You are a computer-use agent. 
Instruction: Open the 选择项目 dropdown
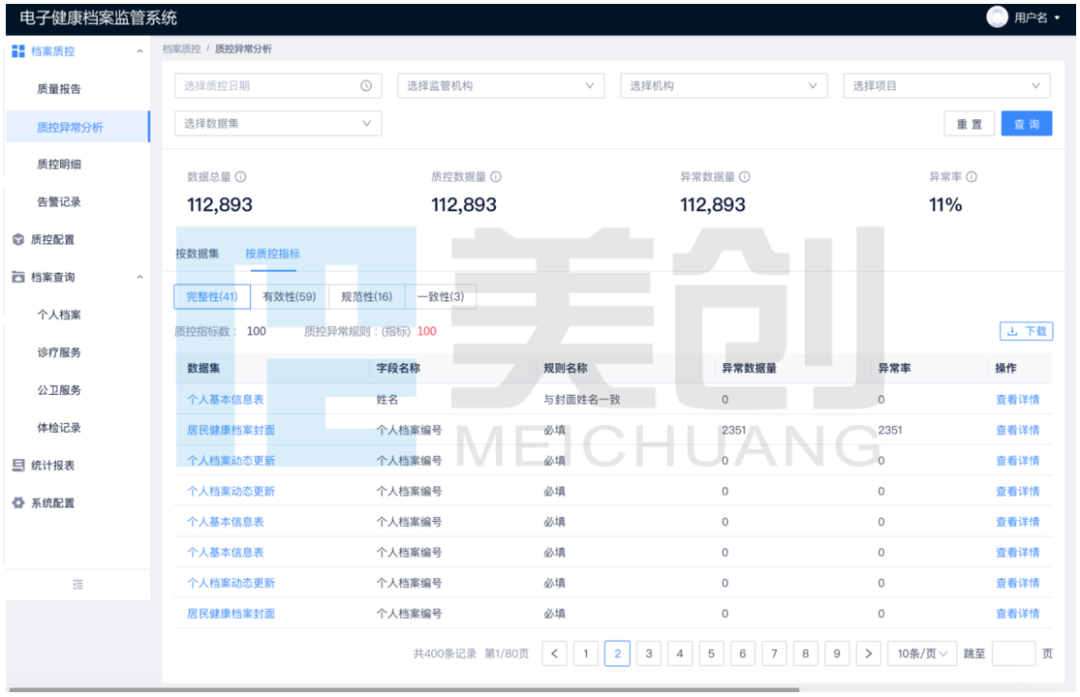point(947,85)
